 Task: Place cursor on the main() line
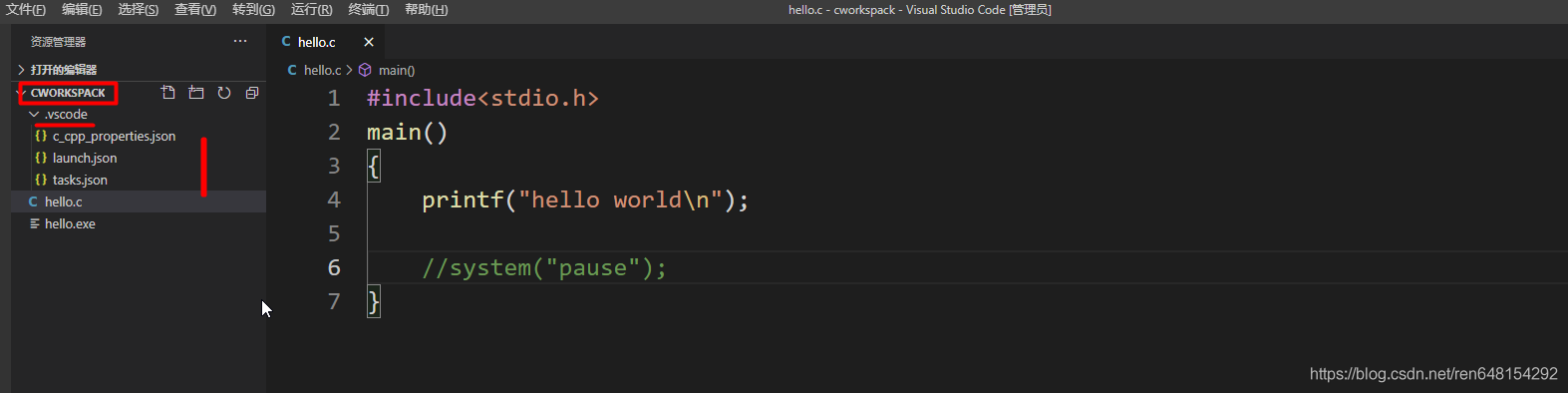407,132
